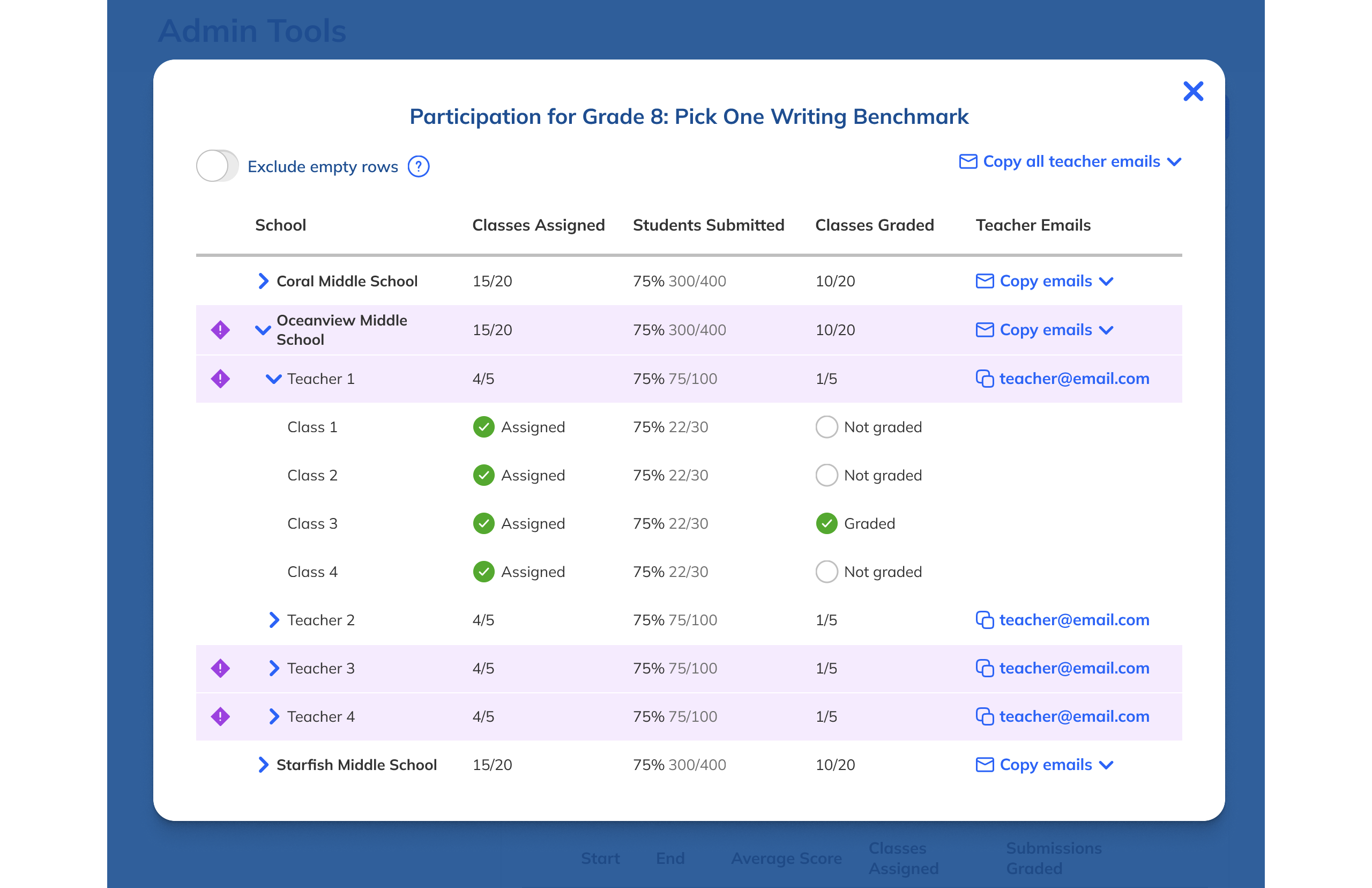Collapse the Oceanview Middle School row

[x=263, y=330]
